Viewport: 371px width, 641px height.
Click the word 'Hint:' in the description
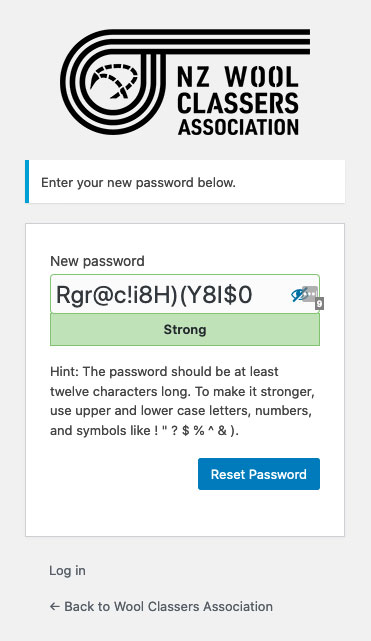[65, 372]
